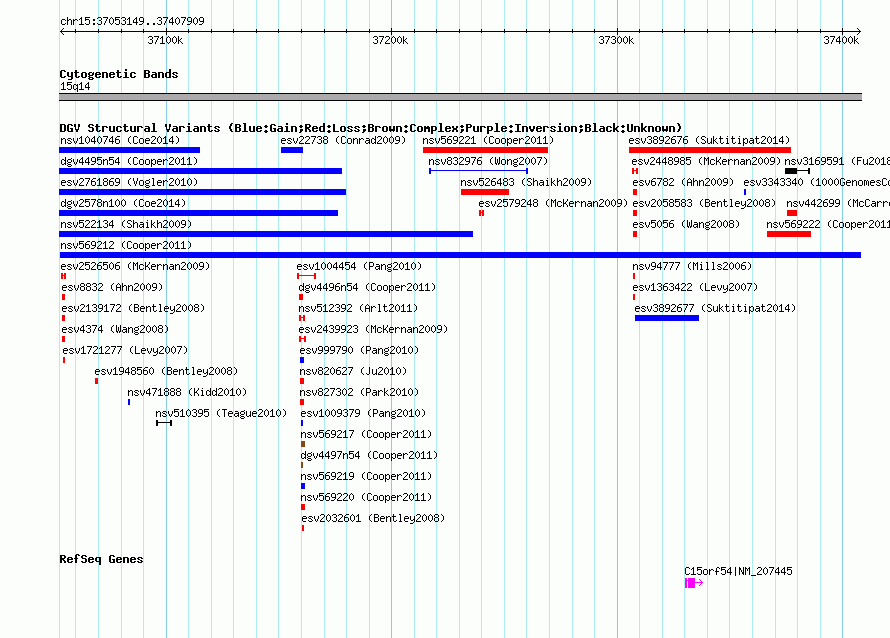Screen dimensions: 890x638
Task: Click the nsv569212 (Cooper2011) label
Action: [x=126, y=245]
